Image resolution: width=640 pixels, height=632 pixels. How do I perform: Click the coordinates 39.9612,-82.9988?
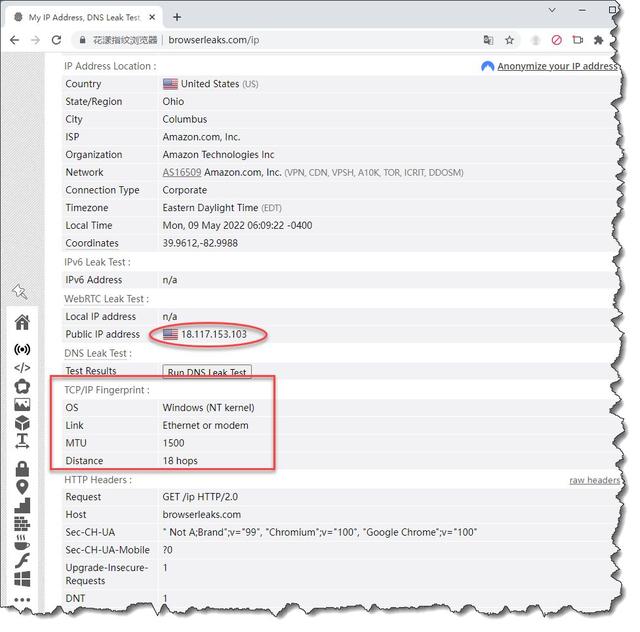(x=200, y=243)
